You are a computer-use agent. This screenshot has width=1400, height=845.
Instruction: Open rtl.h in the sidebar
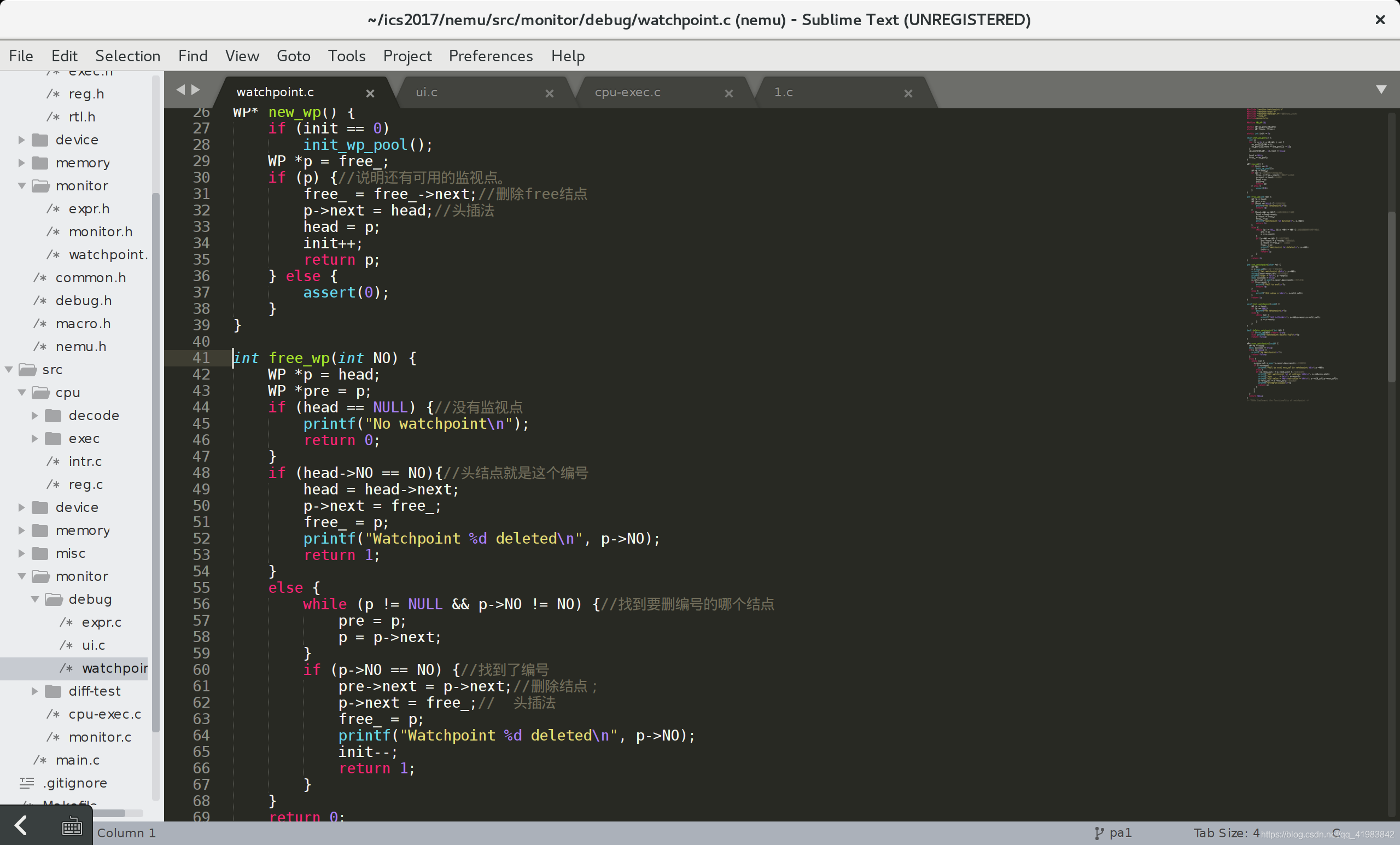[82, 117]
